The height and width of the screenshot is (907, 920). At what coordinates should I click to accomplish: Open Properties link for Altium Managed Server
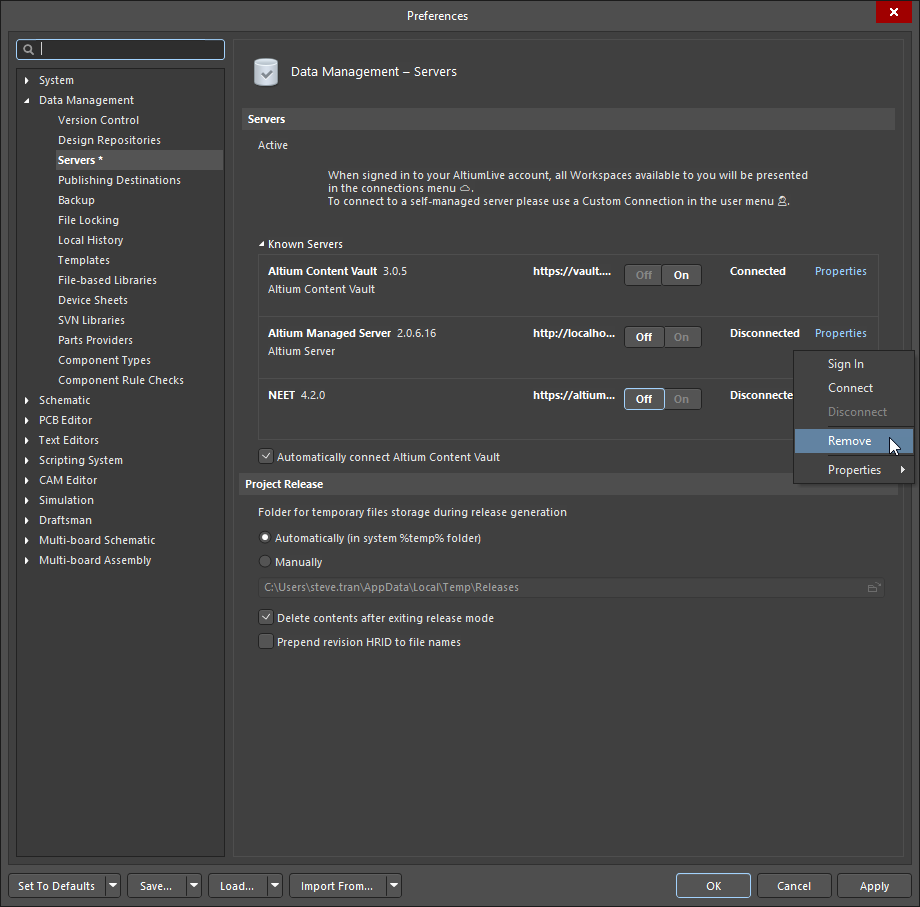[x=840, y=333]
